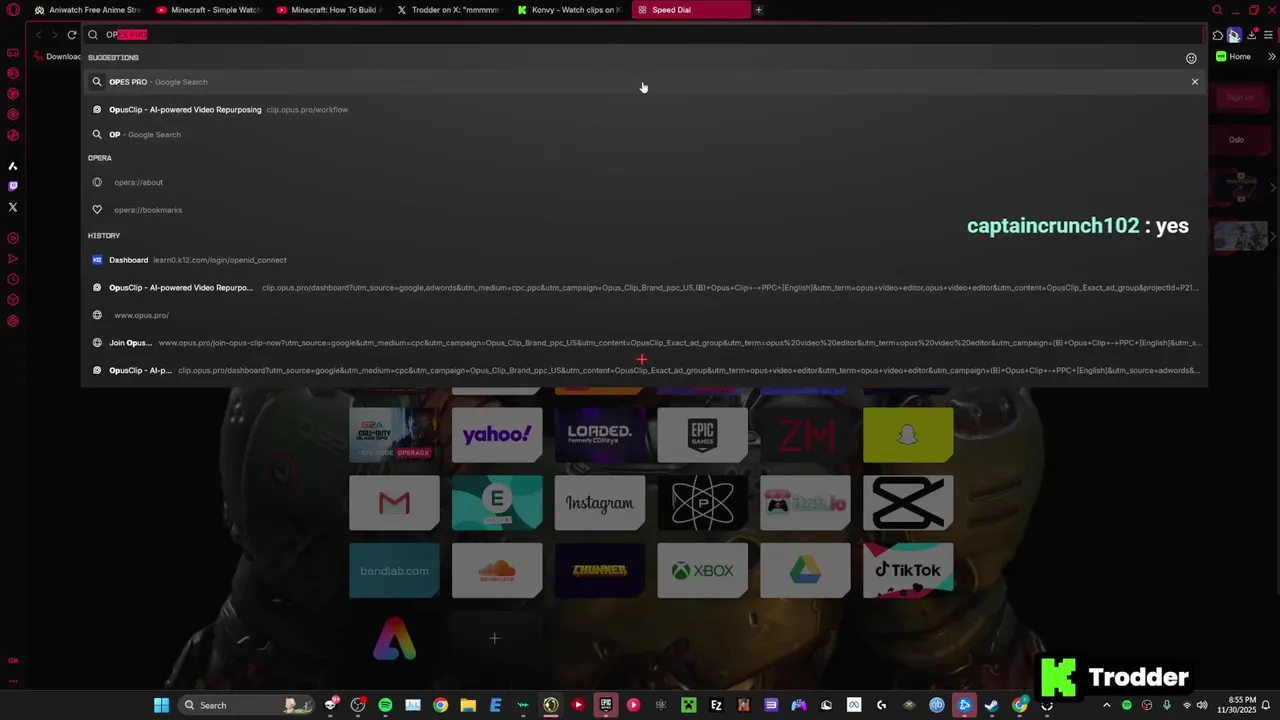Open the Google Ads speed dial tile
This screenshot has height=720, width=1280.
click(394, 638)
